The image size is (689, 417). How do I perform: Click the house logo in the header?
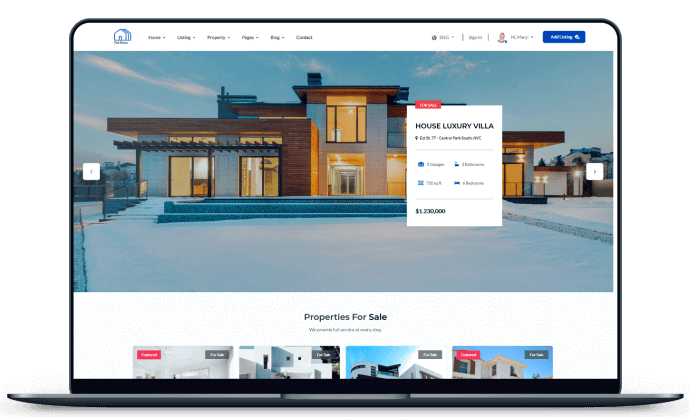click(x=122, y=37)
